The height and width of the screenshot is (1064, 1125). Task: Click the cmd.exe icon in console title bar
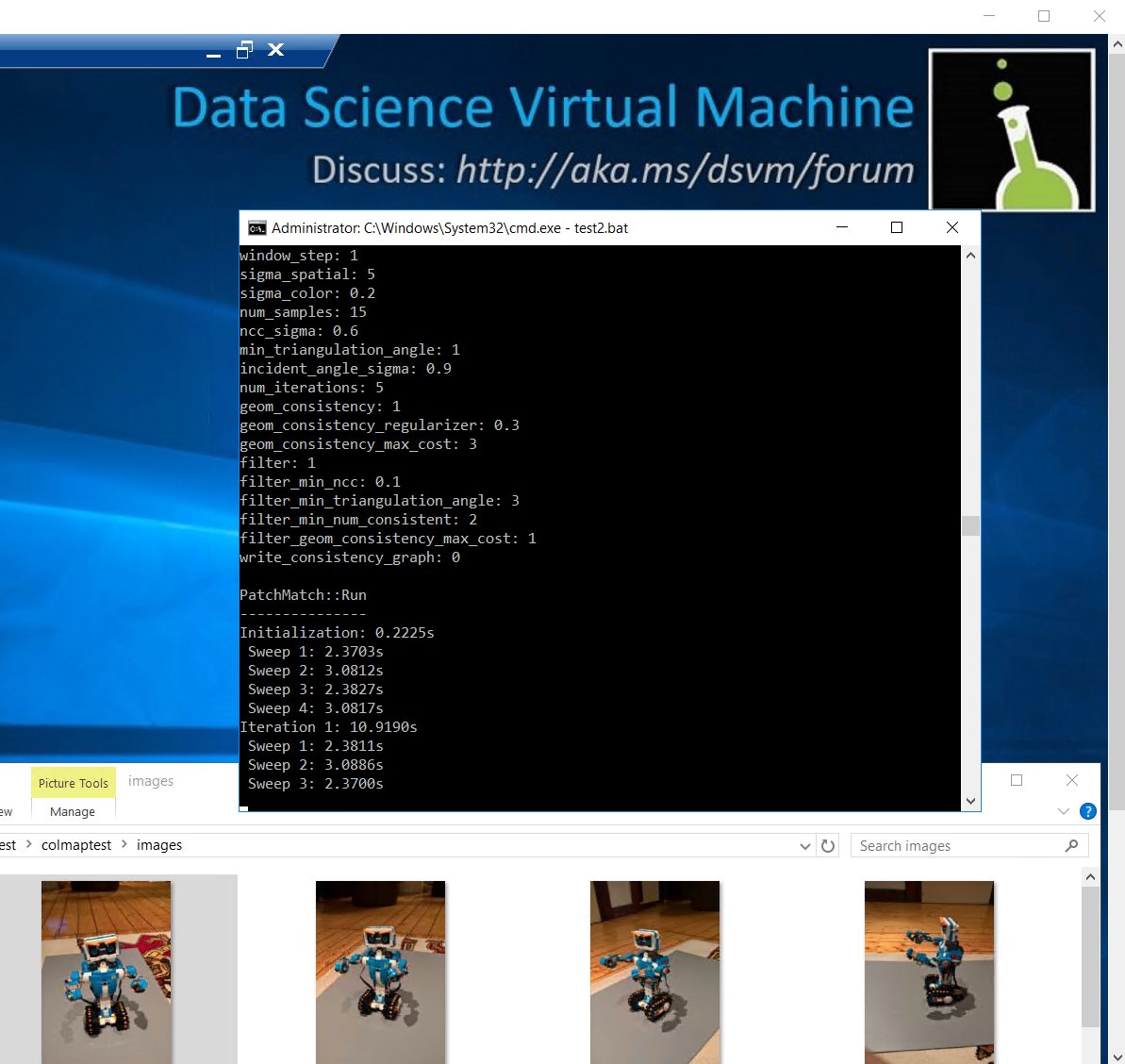pyautogui.click(x=256, y=227)
